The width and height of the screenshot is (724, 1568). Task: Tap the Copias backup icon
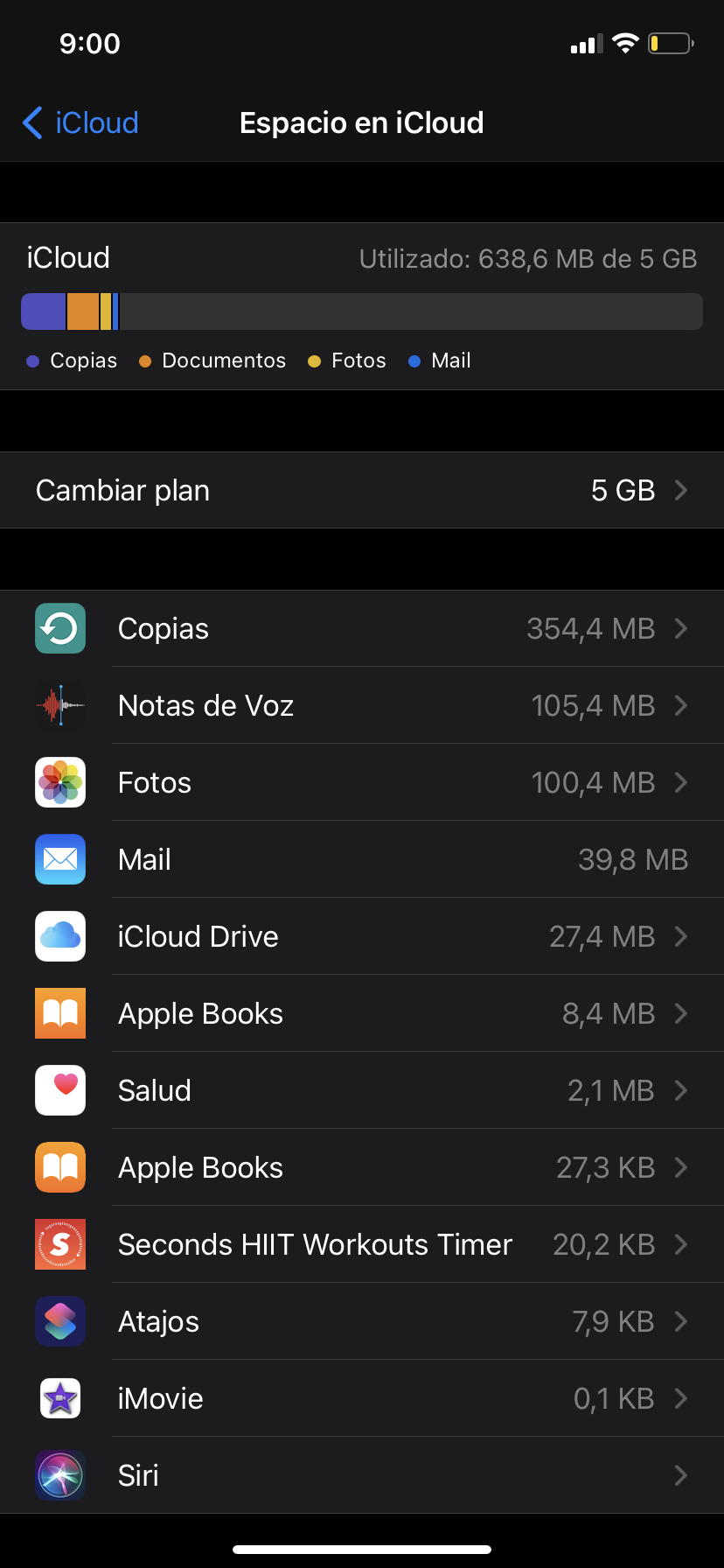(60, 628)
